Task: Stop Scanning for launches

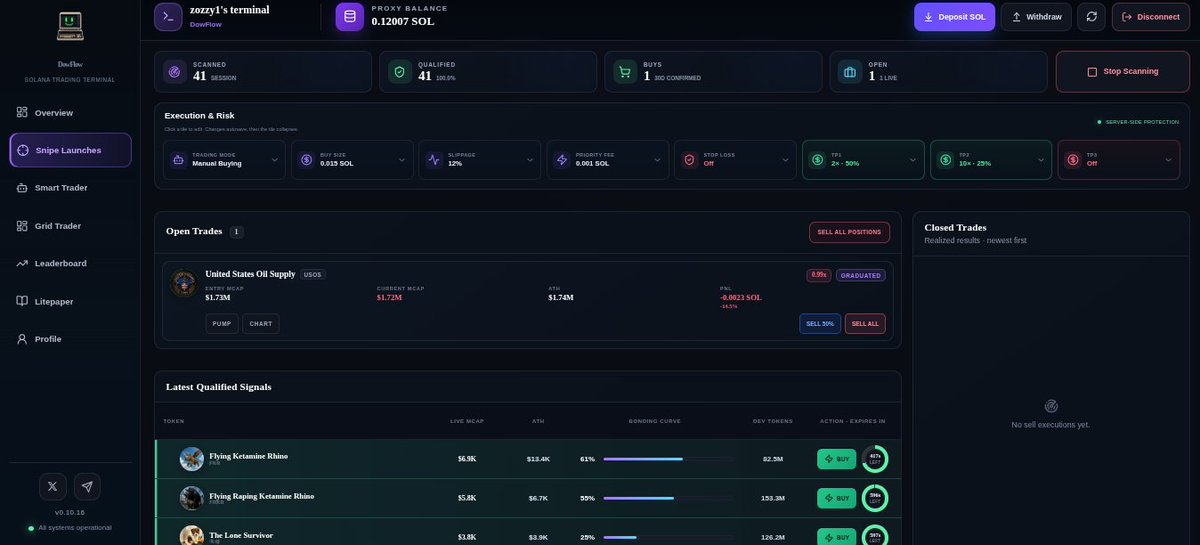Action: coord(1123,72)
